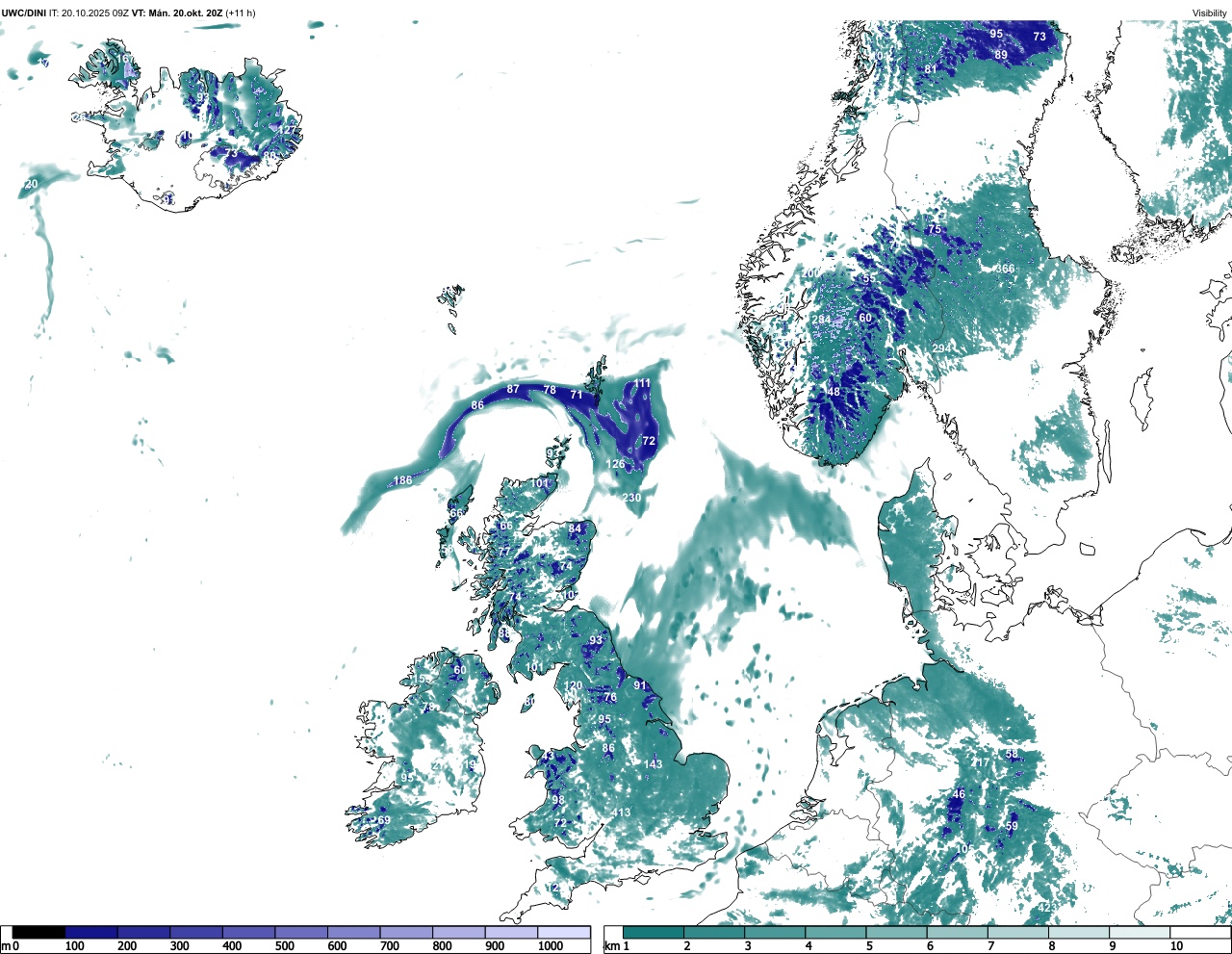This screenshot has width=1232, height=954.
Task: Click the '(+11 h)' forecast offset
Action: coord(241,13)
